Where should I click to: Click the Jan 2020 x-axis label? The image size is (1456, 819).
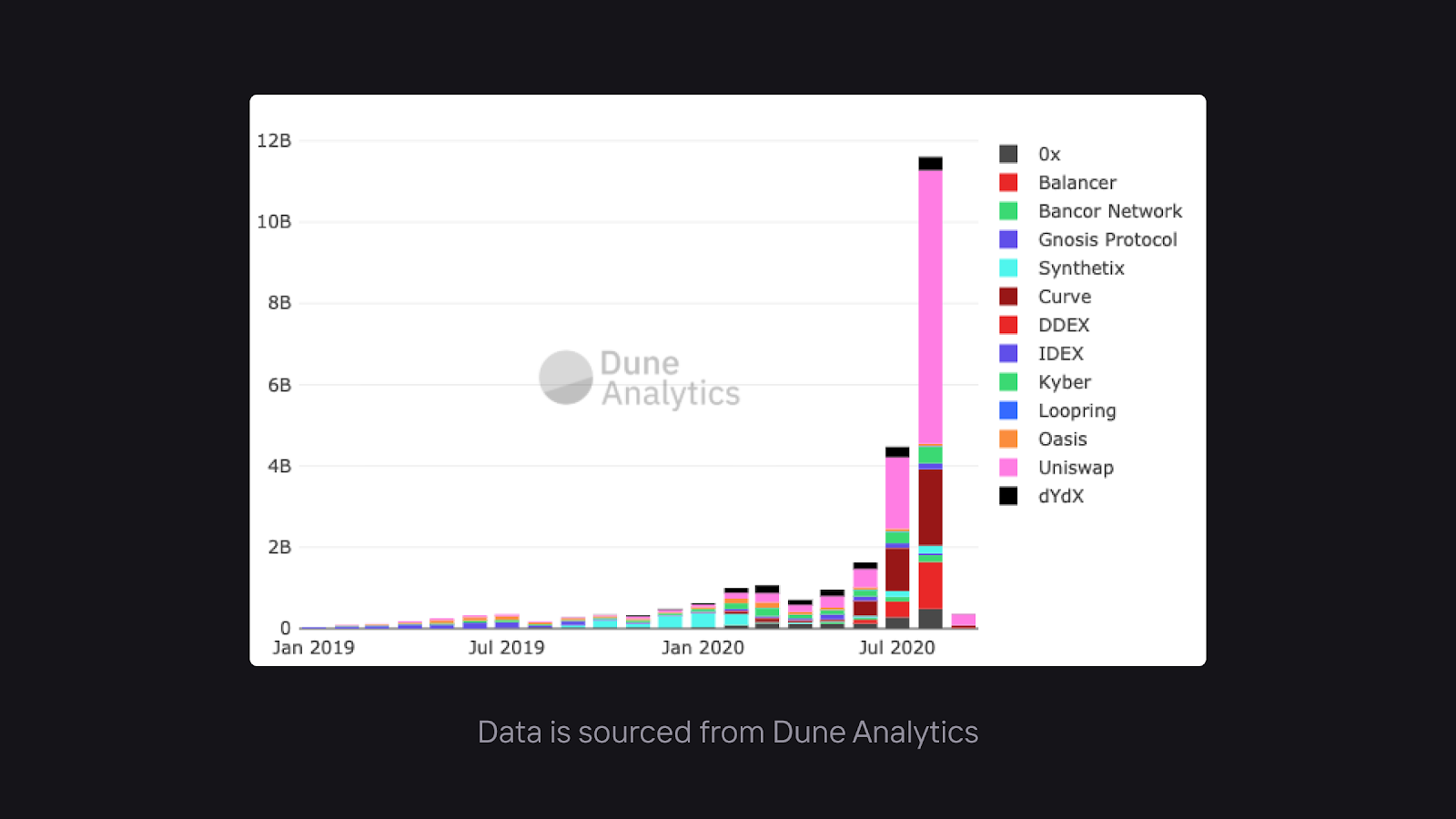pos(703,647)
